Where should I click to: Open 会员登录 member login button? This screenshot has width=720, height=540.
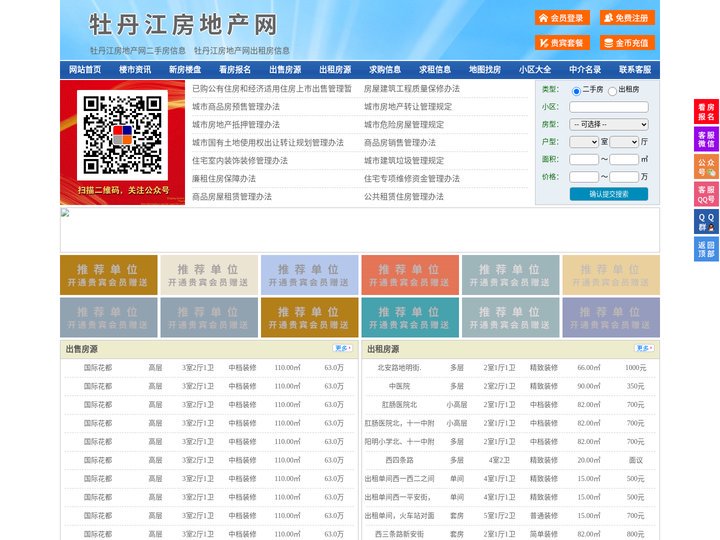562,18
